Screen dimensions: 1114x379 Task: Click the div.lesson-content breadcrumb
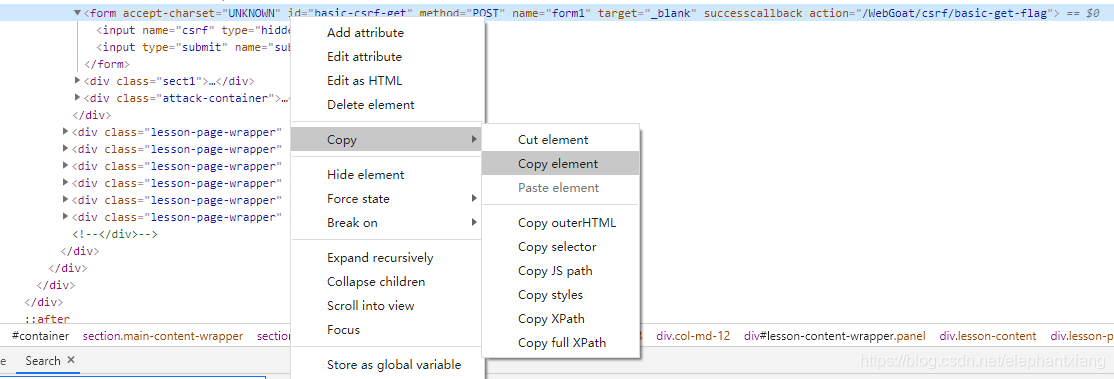pos(988,336)
